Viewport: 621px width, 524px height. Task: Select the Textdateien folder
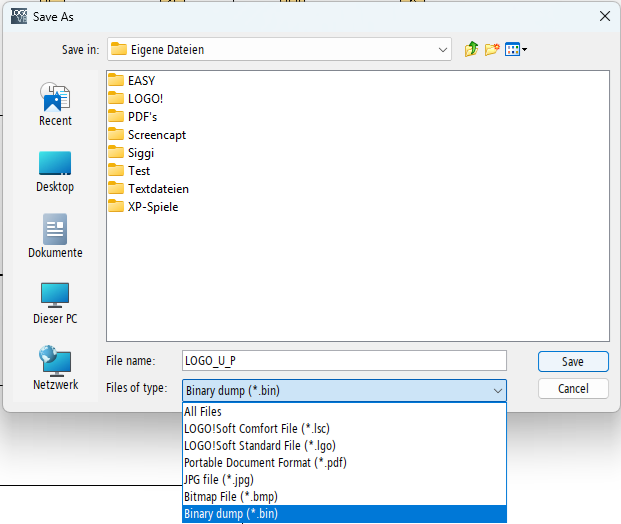pos(149,189)
